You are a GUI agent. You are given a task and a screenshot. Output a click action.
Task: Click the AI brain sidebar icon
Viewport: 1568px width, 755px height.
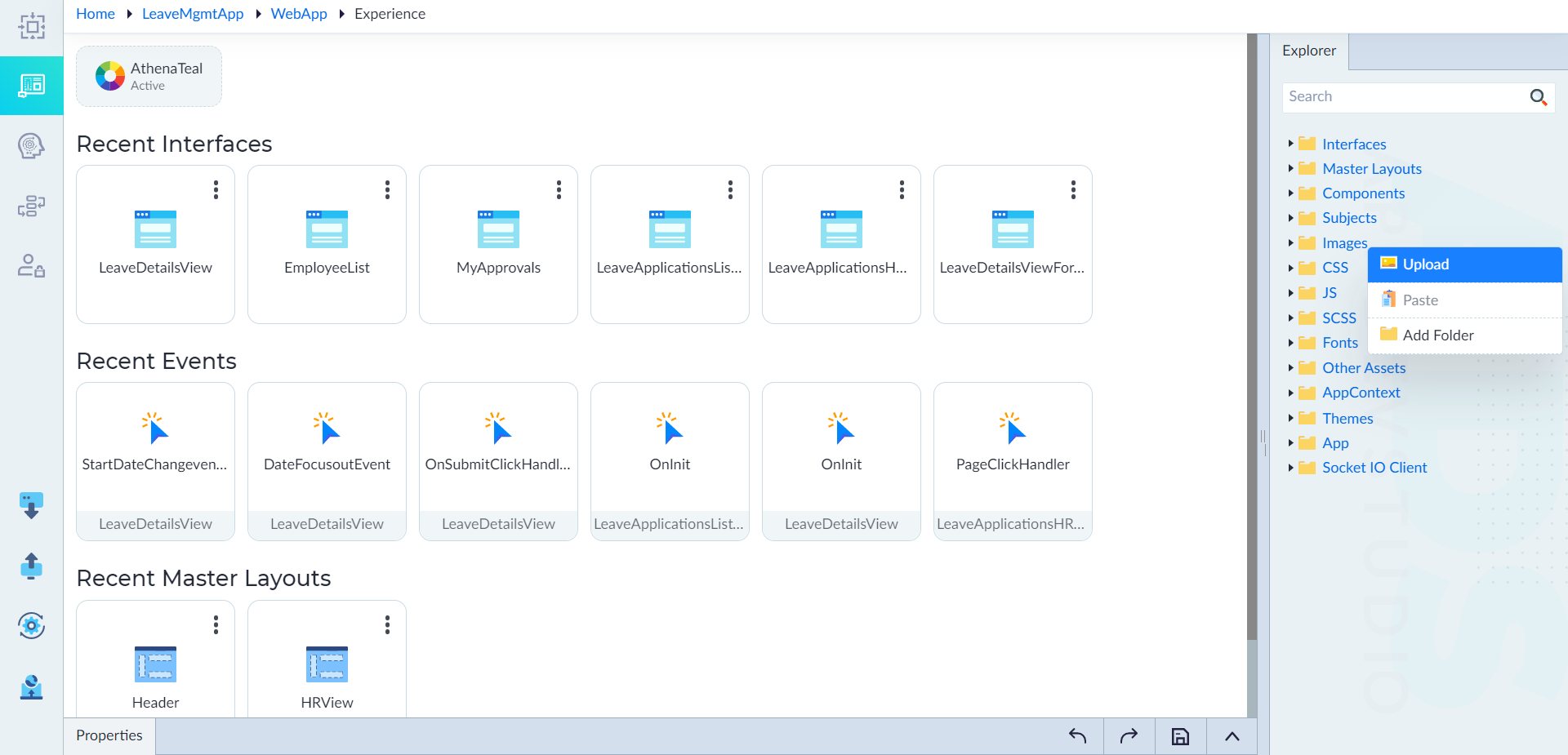[31, 146]
